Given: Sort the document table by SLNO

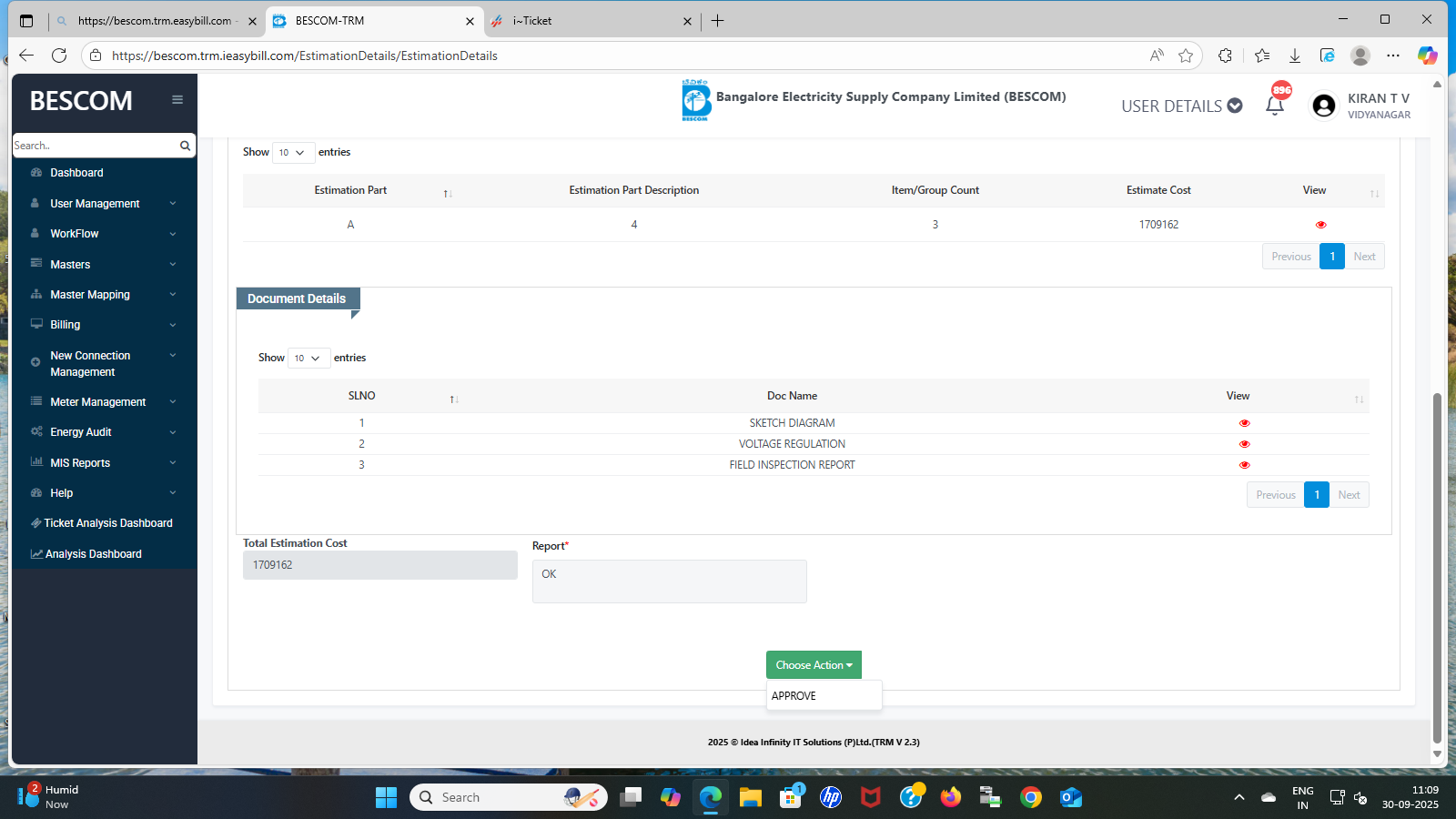Looking at the screenshot, I should tap(361, 396).
